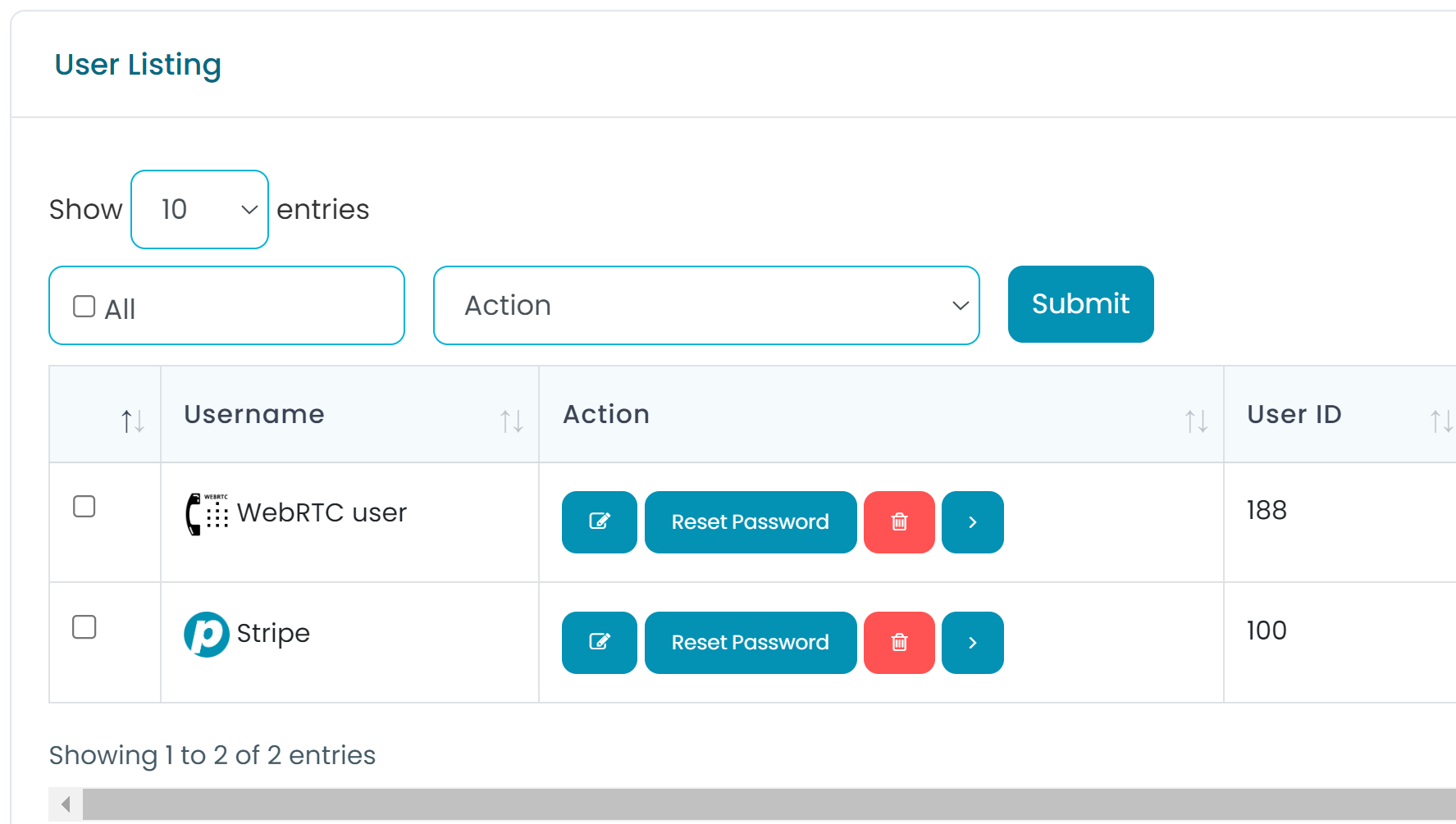Click the horizontal scrollbar left arrow
1456x824 pixels.
click(x=66, y=804)
